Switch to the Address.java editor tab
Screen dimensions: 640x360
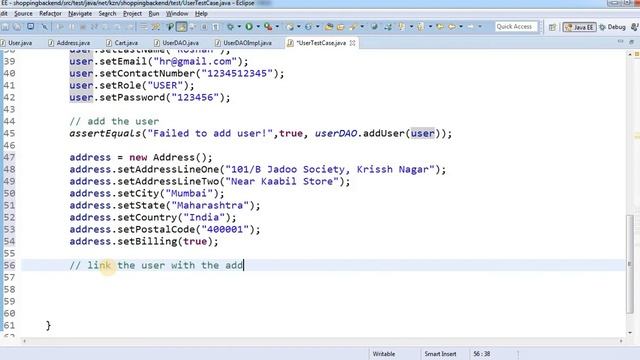69,43
